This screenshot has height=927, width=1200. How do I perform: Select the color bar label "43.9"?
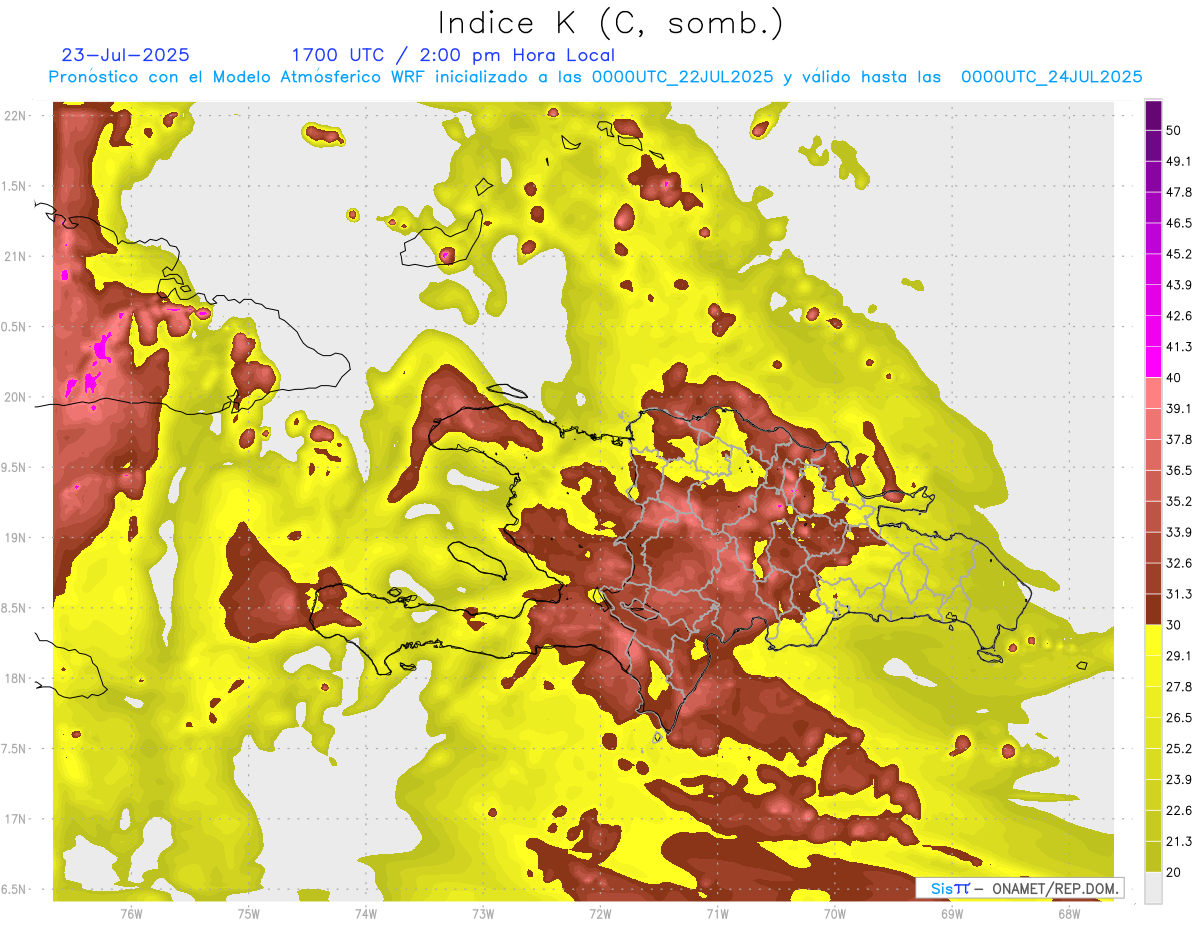click(x=1179, y=285)
